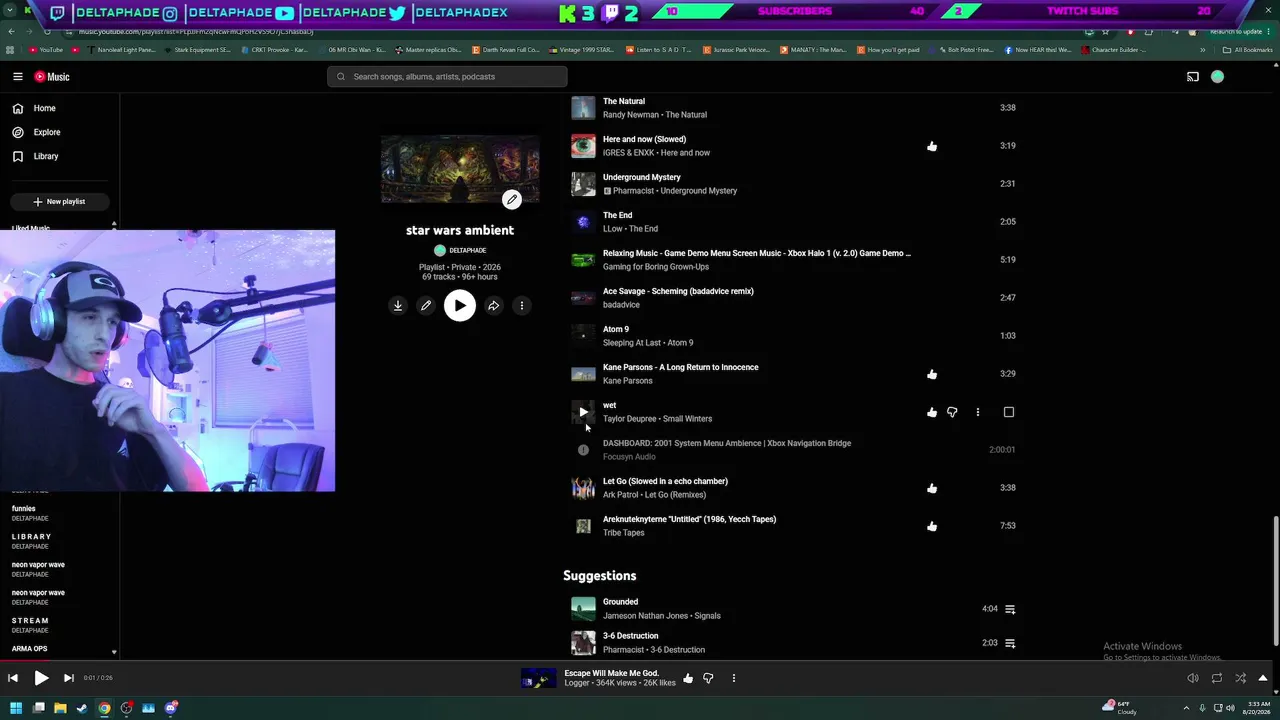Toggle like on 'Here and now (Slowed)'
Viewport: 1280px width, 720px height.
(932, 146)
